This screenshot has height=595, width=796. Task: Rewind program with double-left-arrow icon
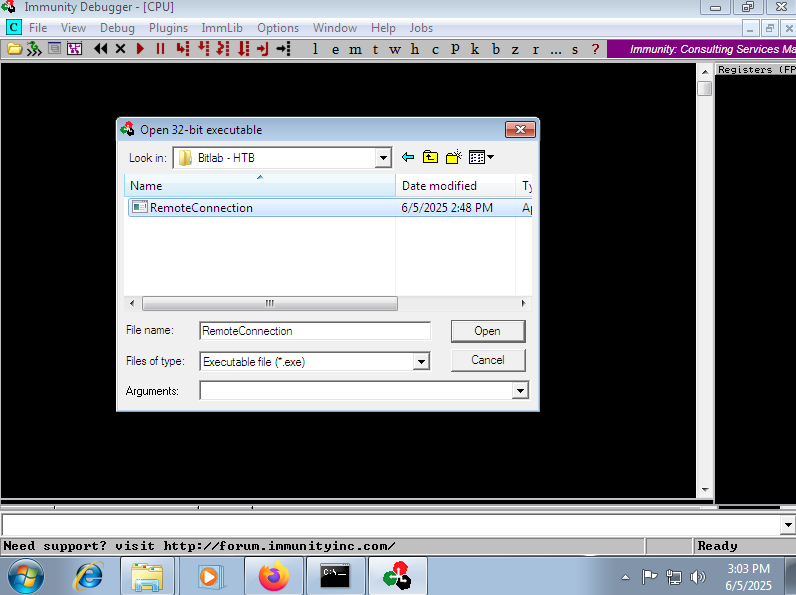coord(101,49)
